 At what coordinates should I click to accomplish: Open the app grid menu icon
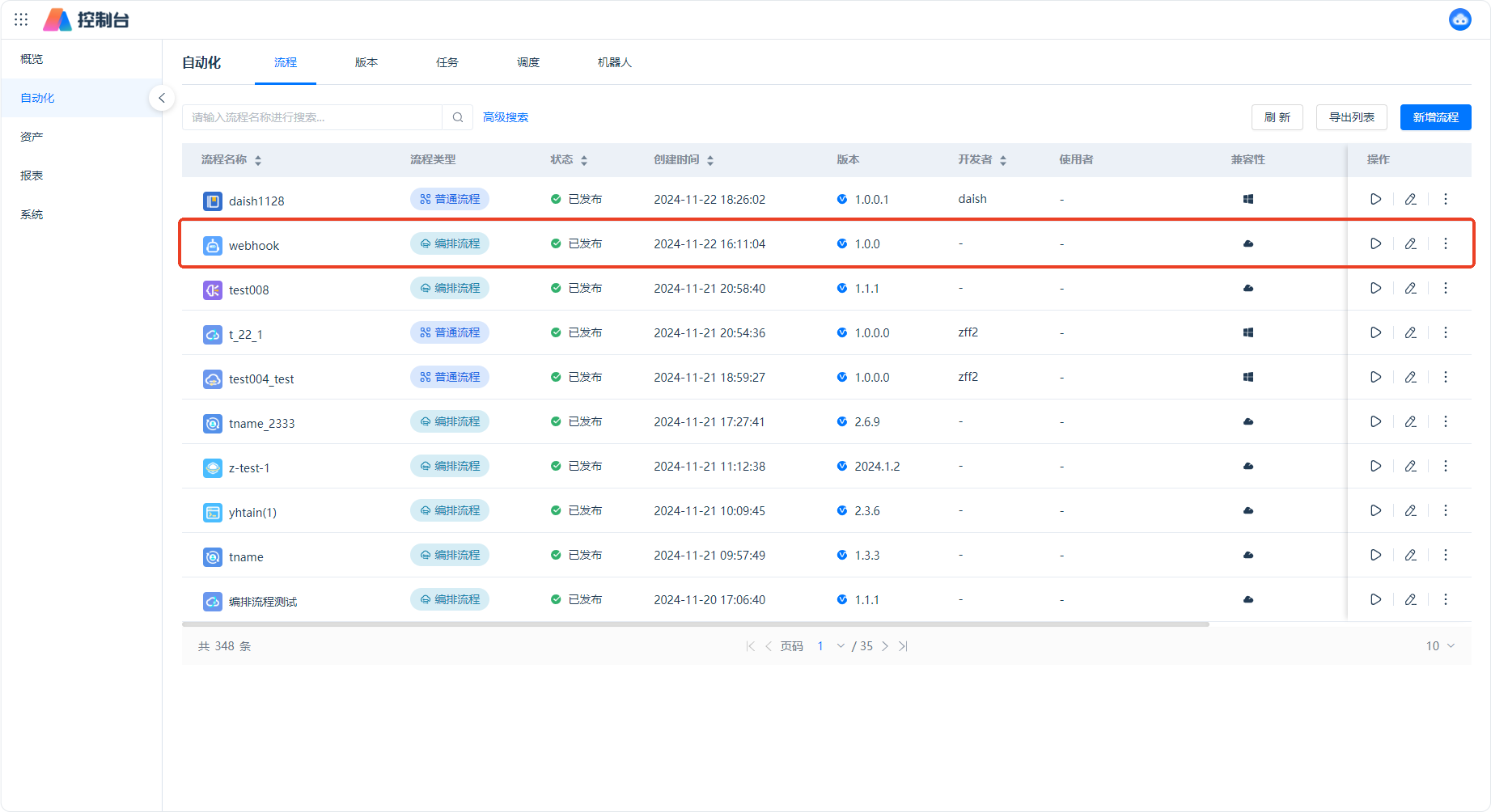pyautogui.click(x=21, y=19)
